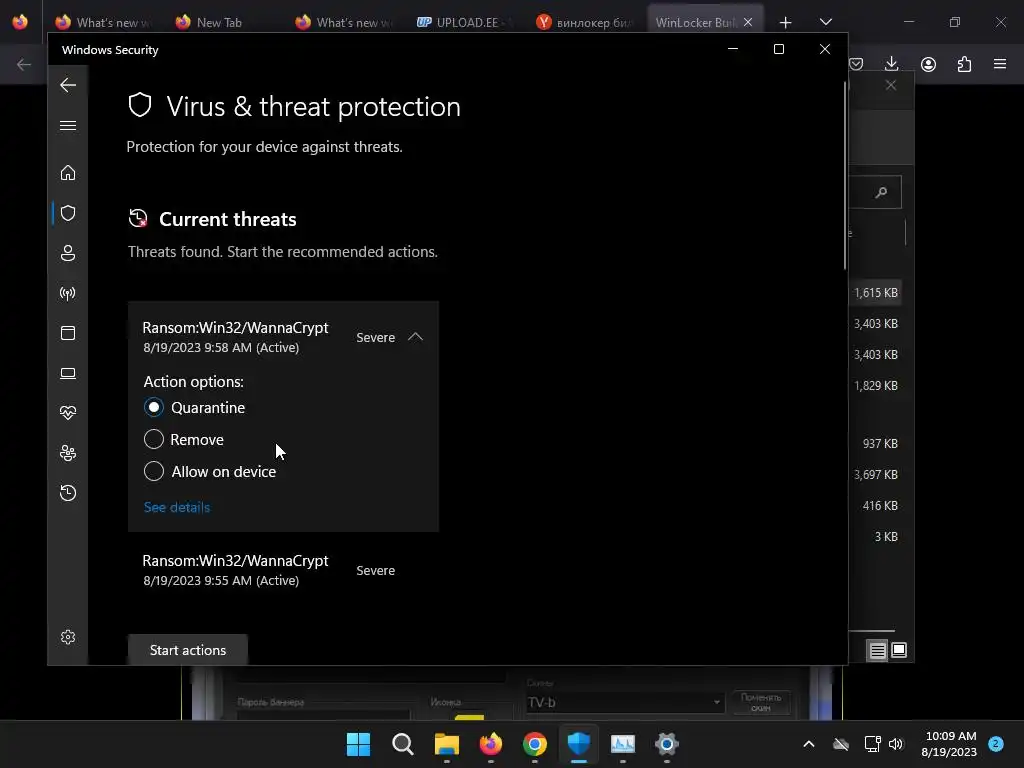1024x768 pixels.
Task: Open the Windows Start menu
Action: tap(358, 744)
